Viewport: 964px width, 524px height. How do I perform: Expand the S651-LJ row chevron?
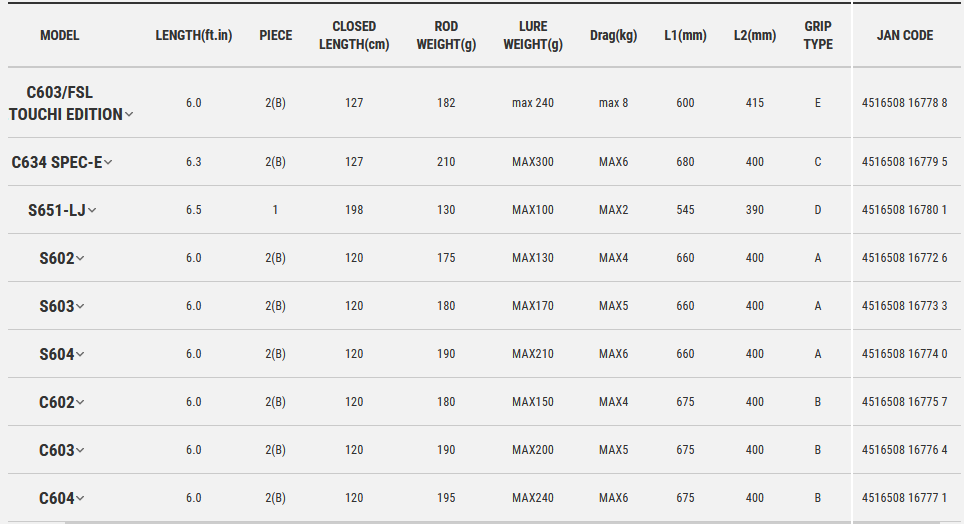pyautogui.click(x=92, y=210)
